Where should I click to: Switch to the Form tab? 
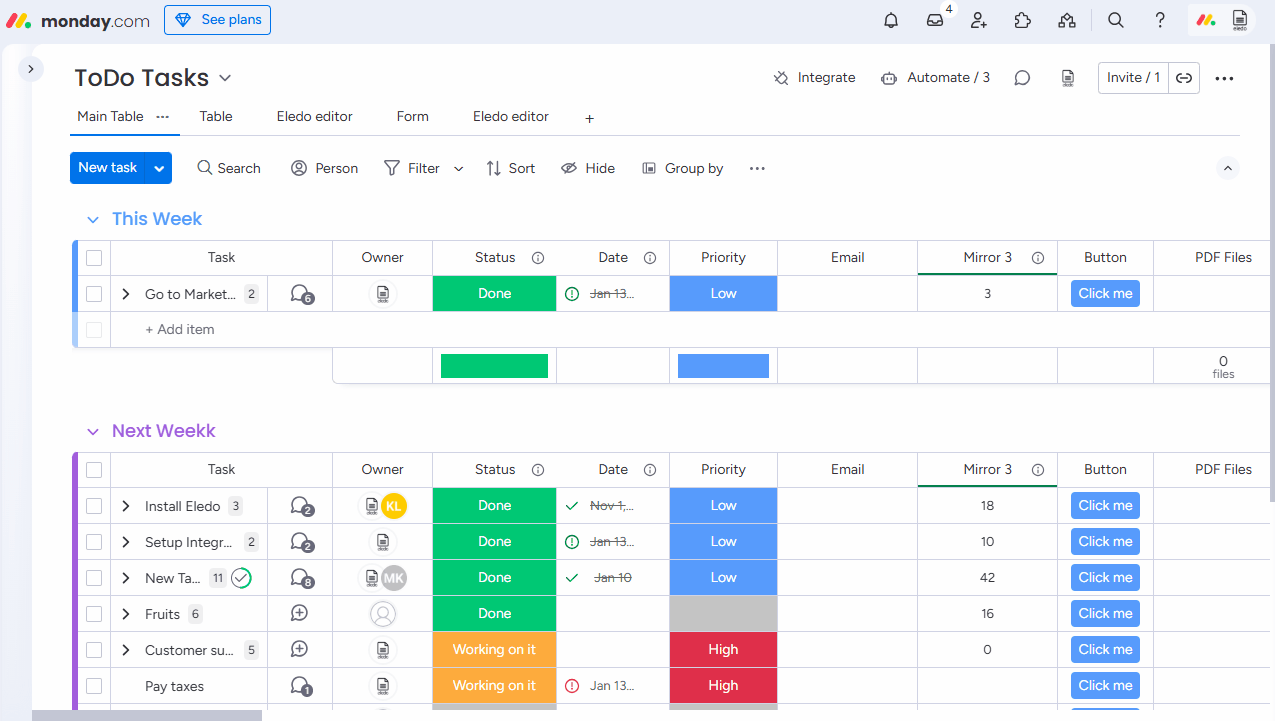pyautogui.click(x=412, y=117)
